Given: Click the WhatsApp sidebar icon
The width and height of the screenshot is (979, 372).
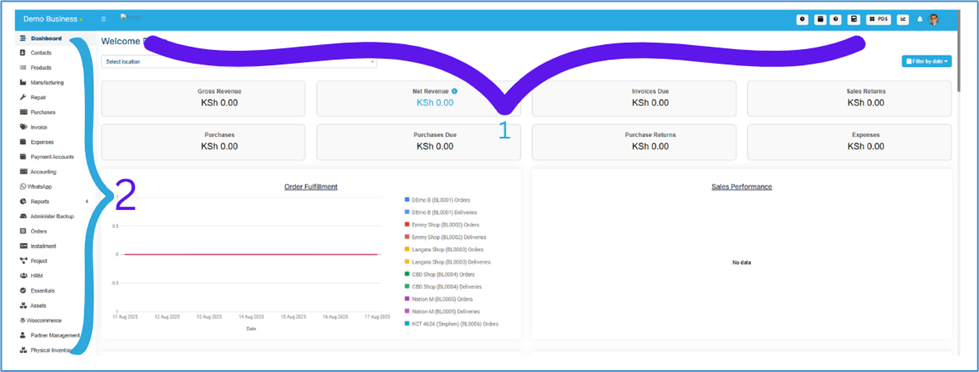Looking at the screenshot, I should pyautogui.click(x=23, y=187).
